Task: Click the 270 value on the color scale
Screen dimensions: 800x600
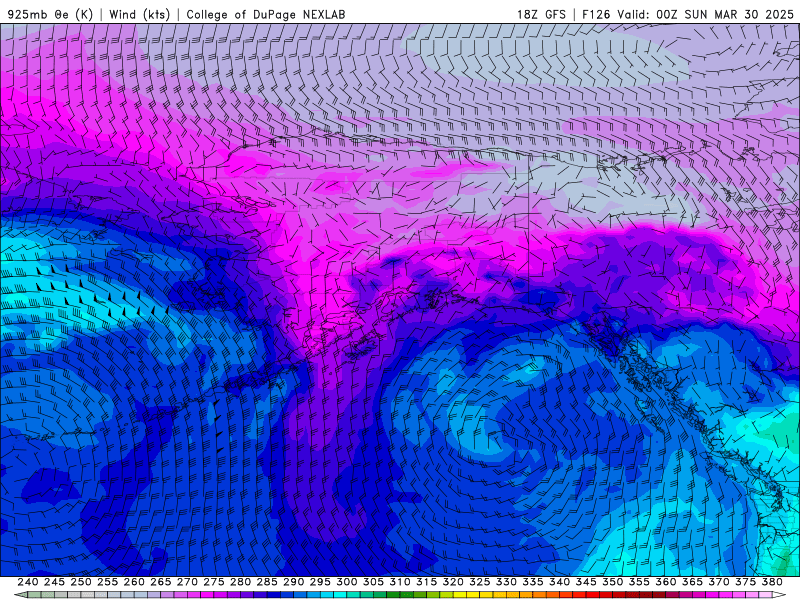Action: click(187, 582)
